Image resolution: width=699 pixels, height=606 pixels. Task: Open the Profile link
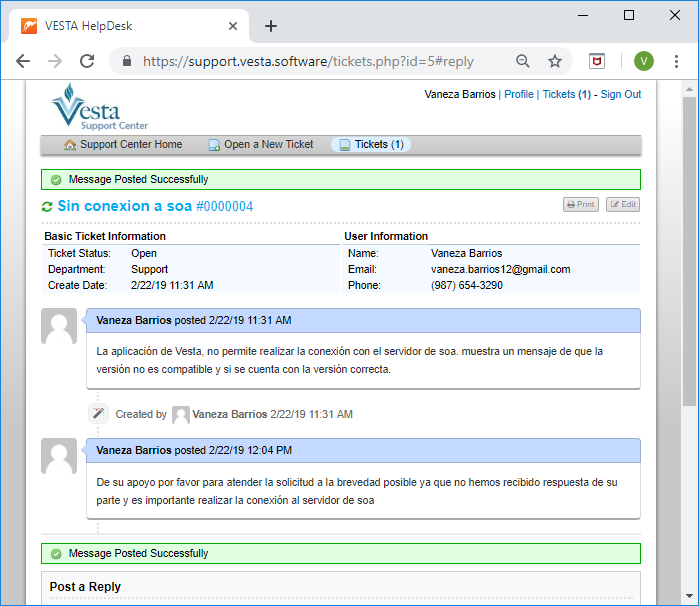pos(518,94)
